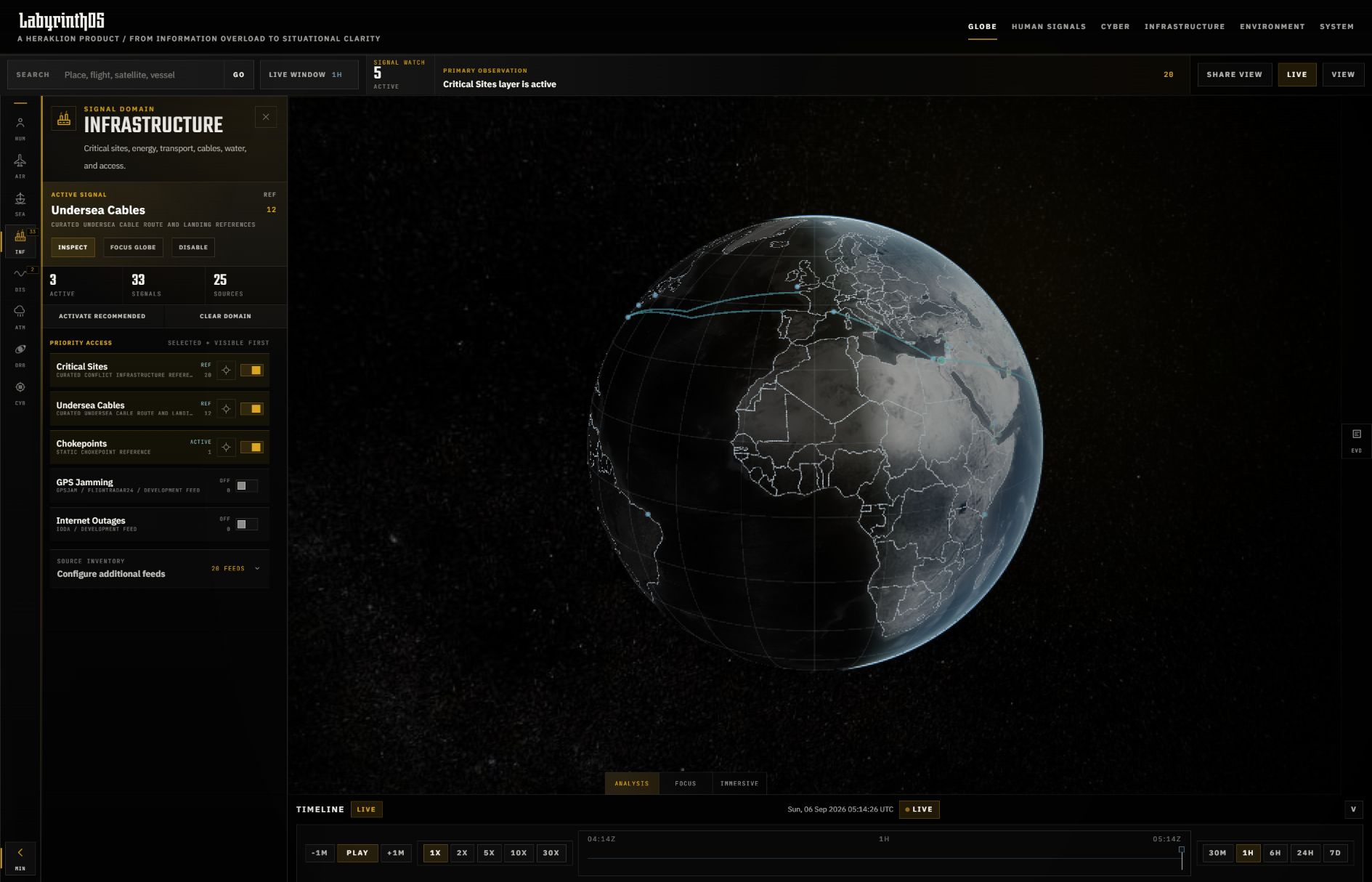Click the Undersea Cables locate crosshair icon

click(x=226, y=409)
